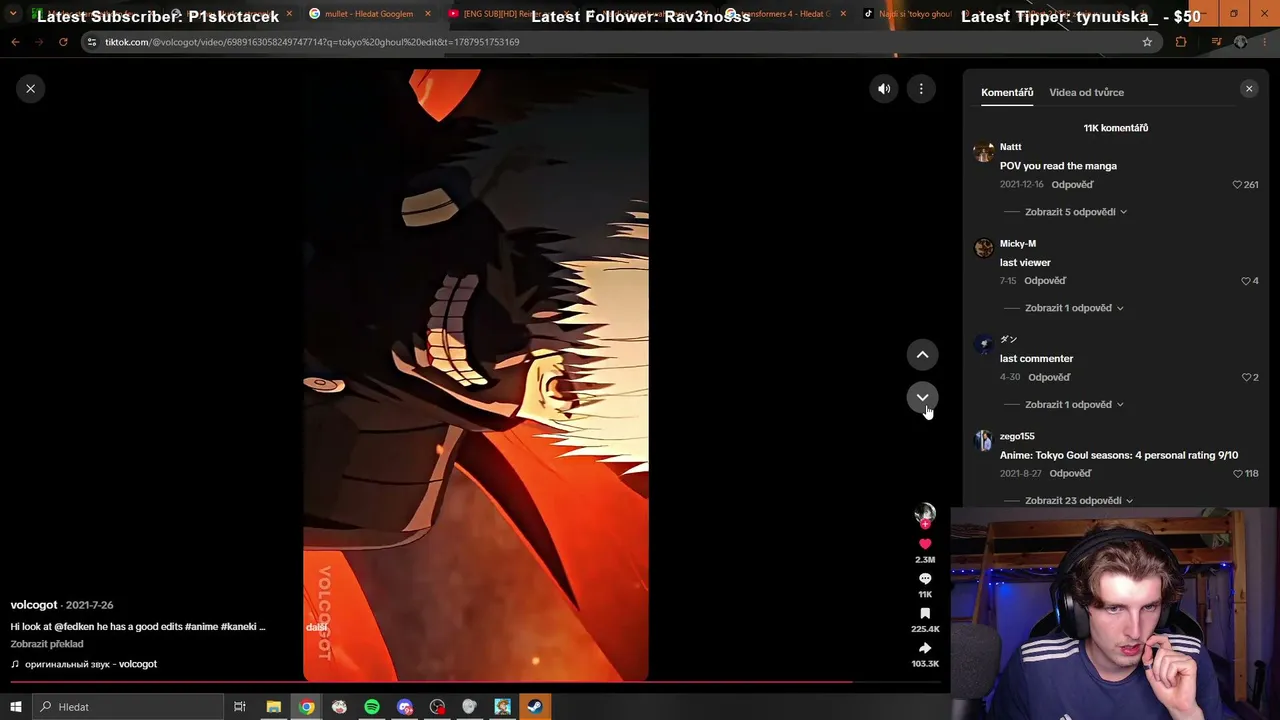Like Nattt's comment
Viewport: 1280px width, 720px height.
1238,185
